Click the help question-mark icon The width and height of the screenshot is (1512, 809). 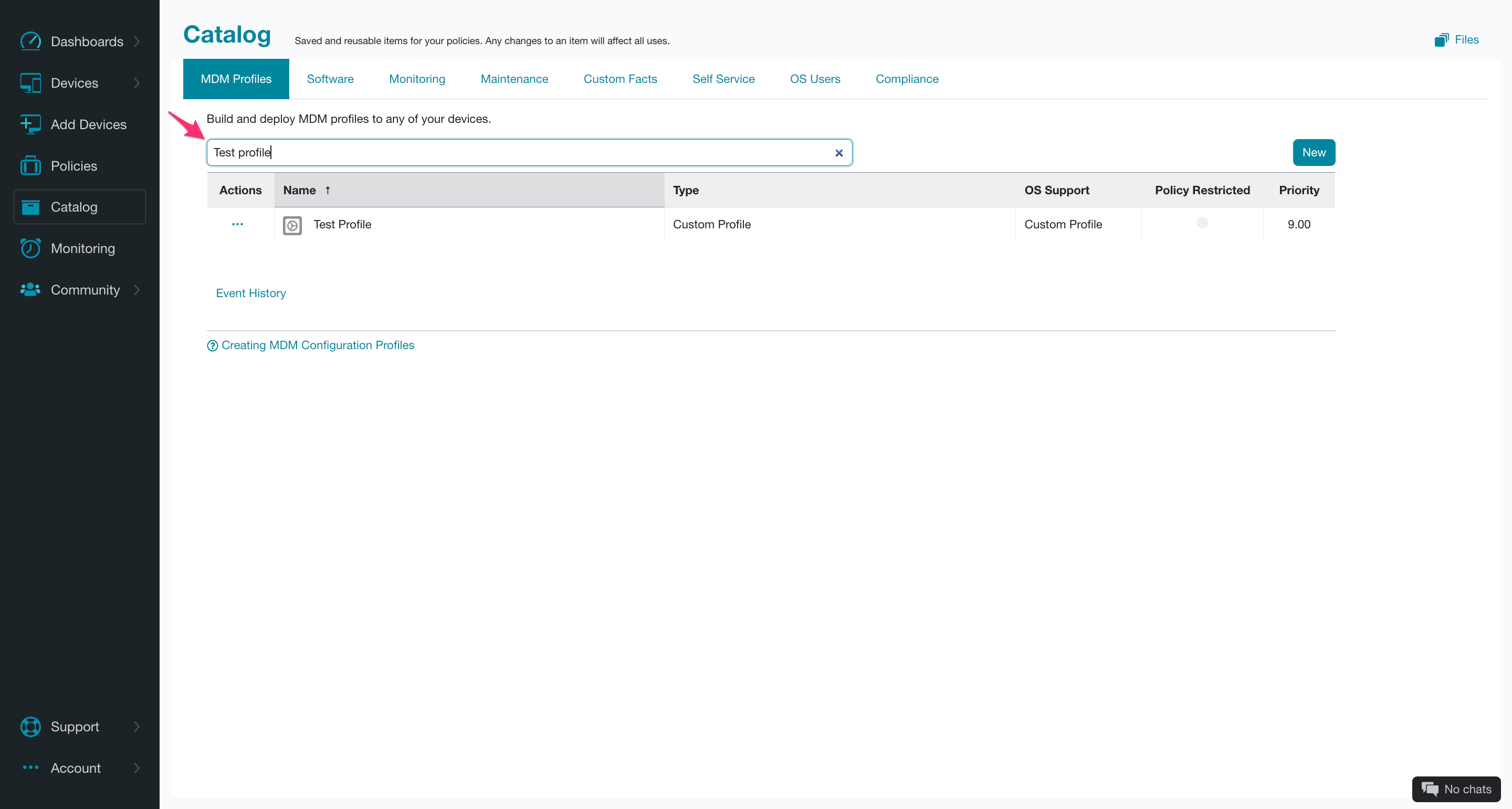[213, 346]
